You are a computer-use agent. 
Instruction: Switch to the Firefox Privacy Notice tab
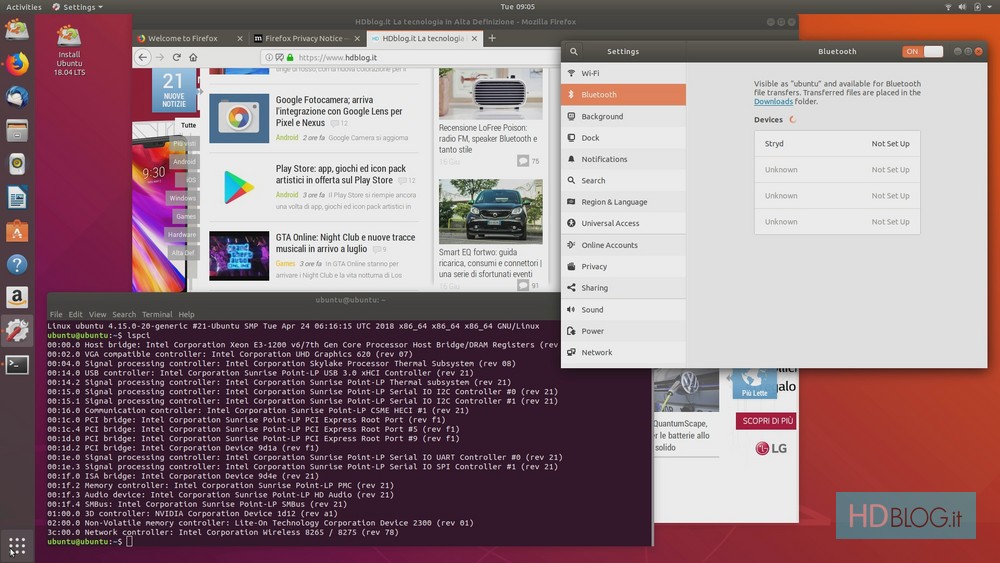click(x=302, y=39)
